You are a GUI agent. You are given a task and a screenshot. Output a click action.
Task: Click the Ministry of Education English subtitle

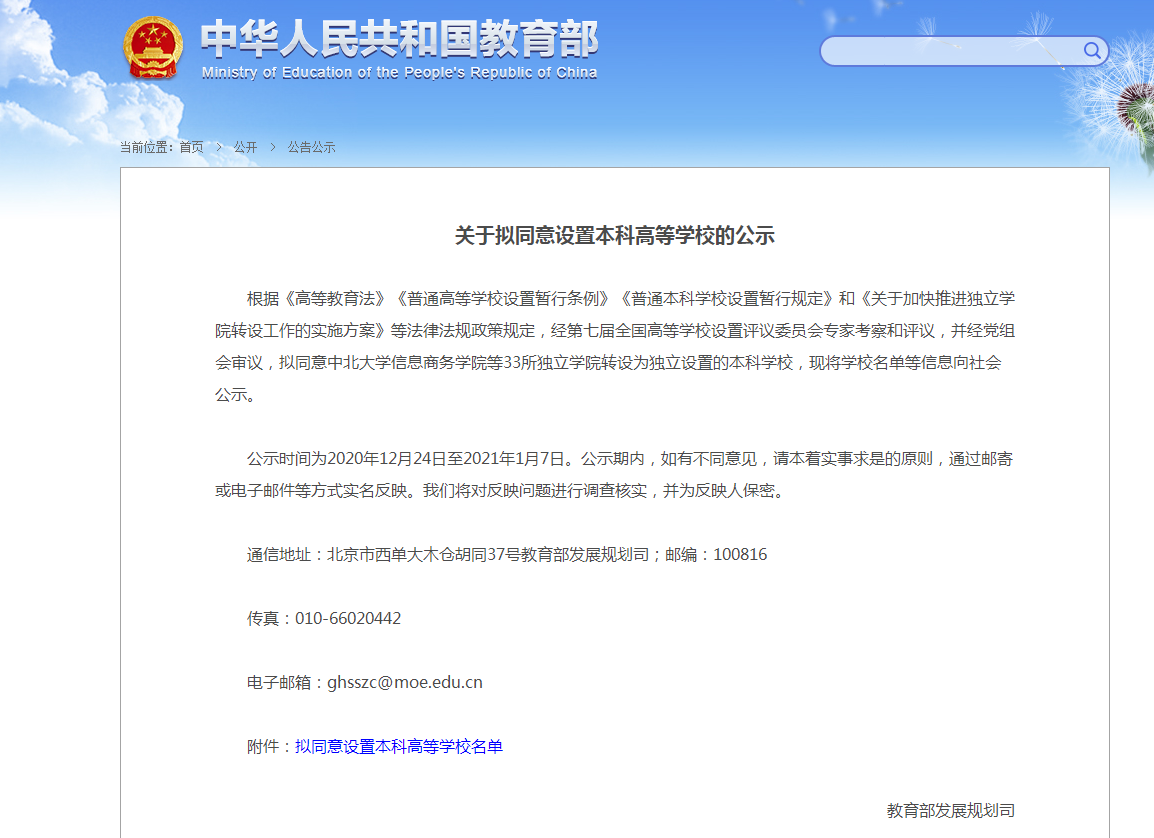pyautogui.click(x=399, y=73)
